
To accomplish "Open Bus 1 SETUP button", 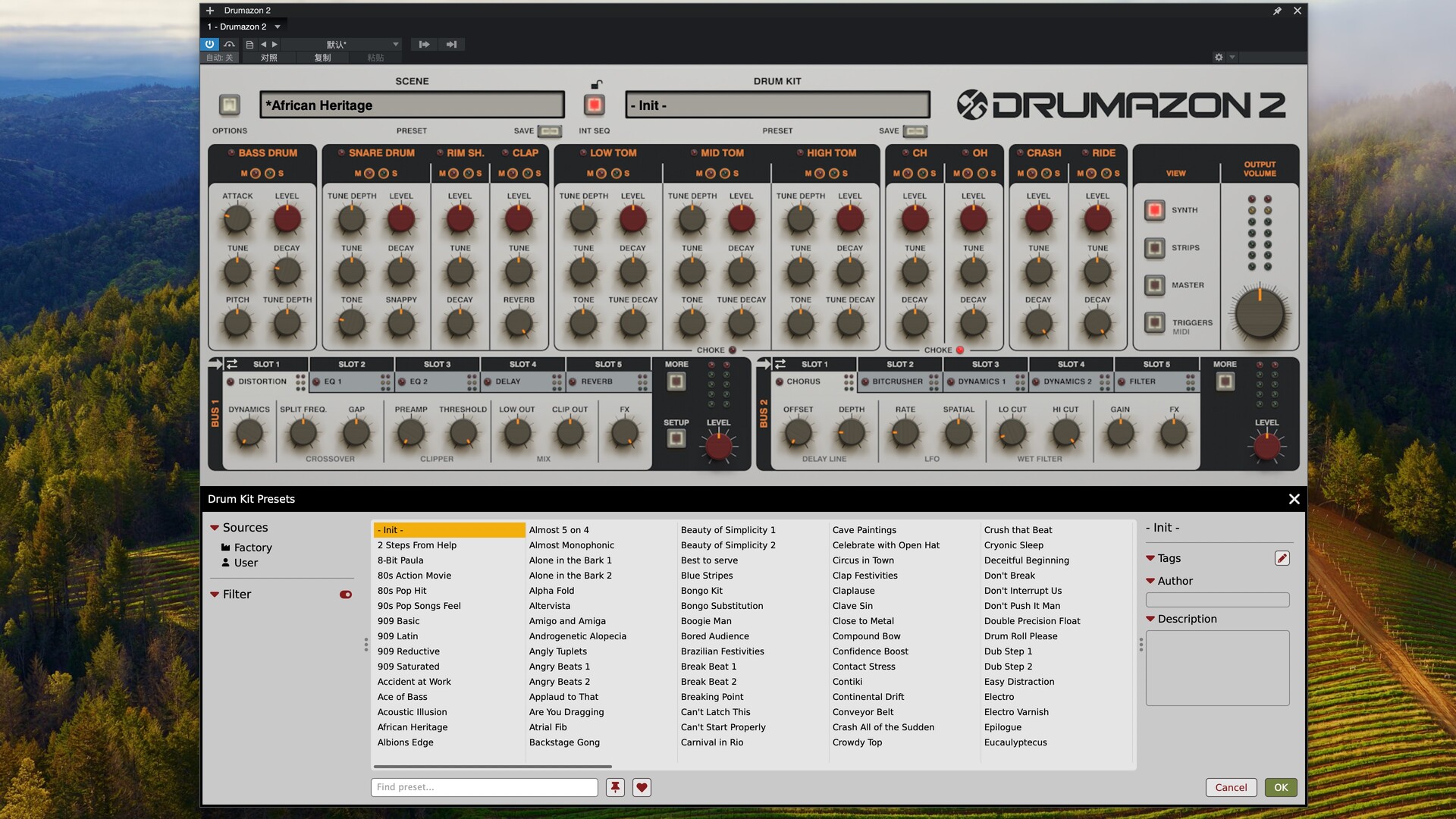I will pos(676,438).
